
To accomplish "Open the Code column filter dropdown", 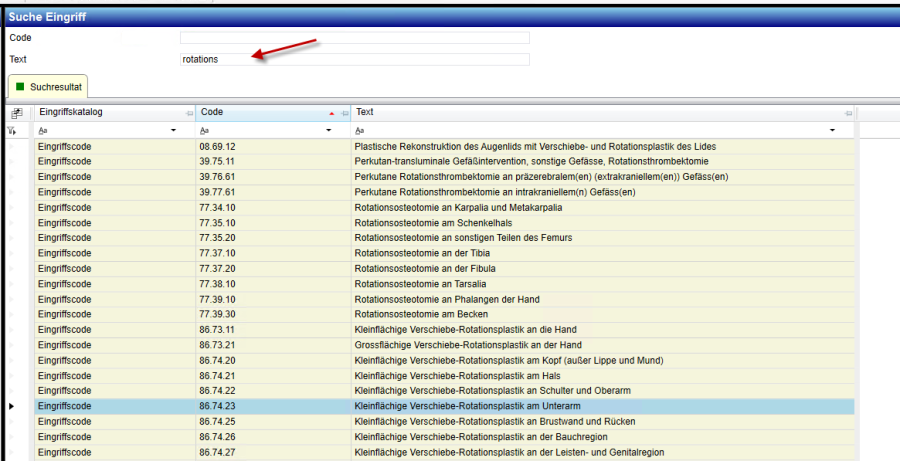I will pos(330,131).
